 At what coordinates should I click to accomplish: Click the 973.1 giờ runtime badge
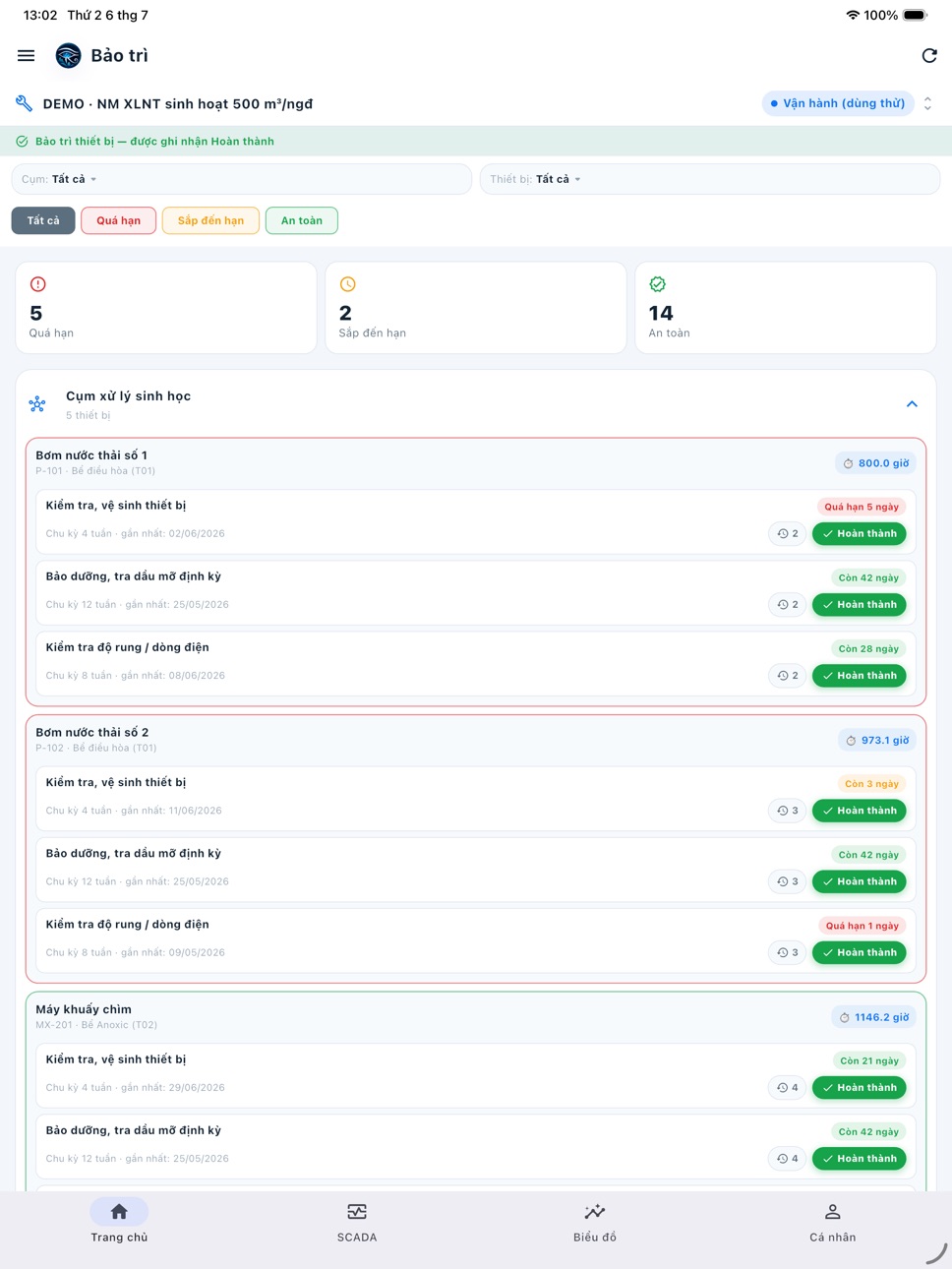[877, 741]
